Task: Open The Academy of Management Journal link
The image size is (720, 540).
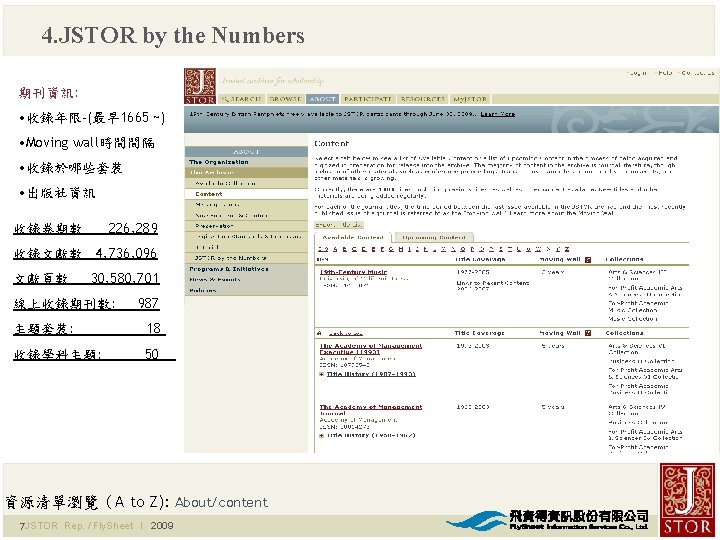Action: pyautogui.click(x=370, y=410)
